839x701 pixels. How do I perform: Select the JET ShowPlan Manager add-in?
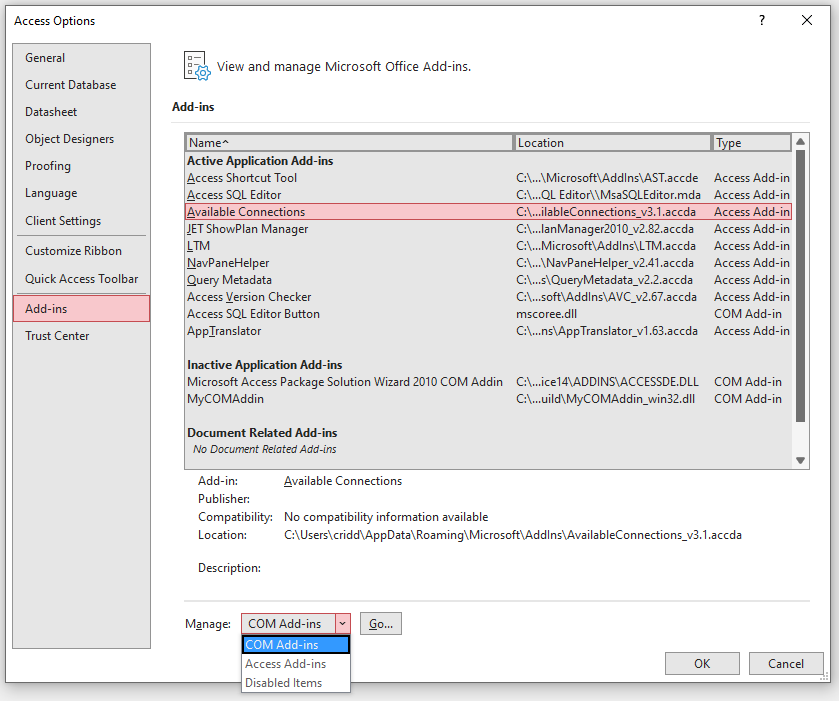click(x=488, y=229)
